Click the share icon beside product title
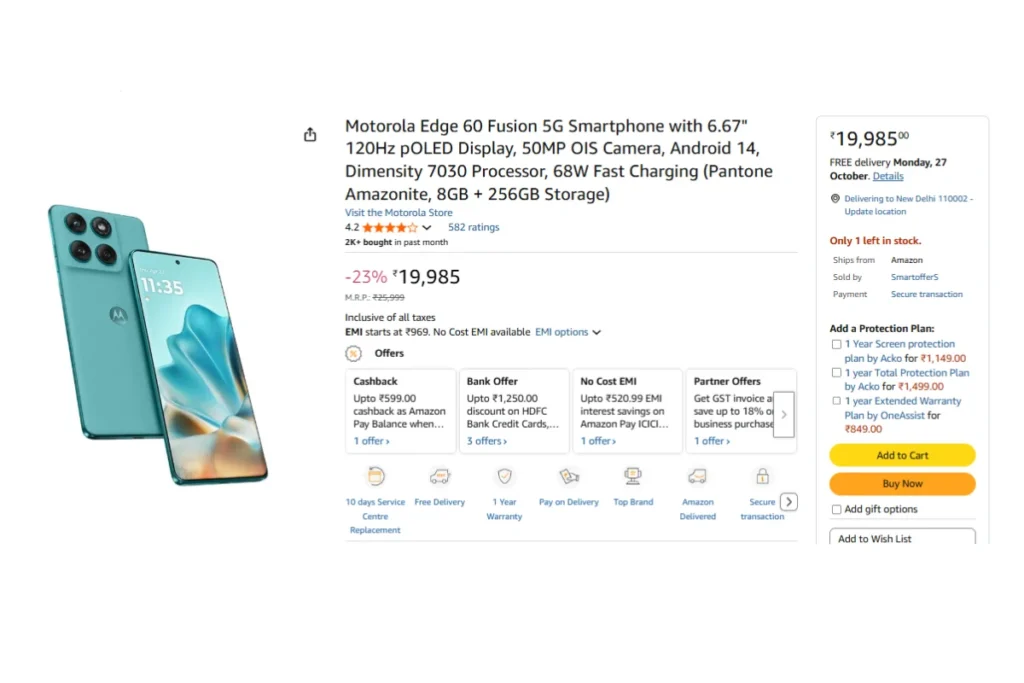This screenshot has height=683, width=1024. [x=310, y=135]
